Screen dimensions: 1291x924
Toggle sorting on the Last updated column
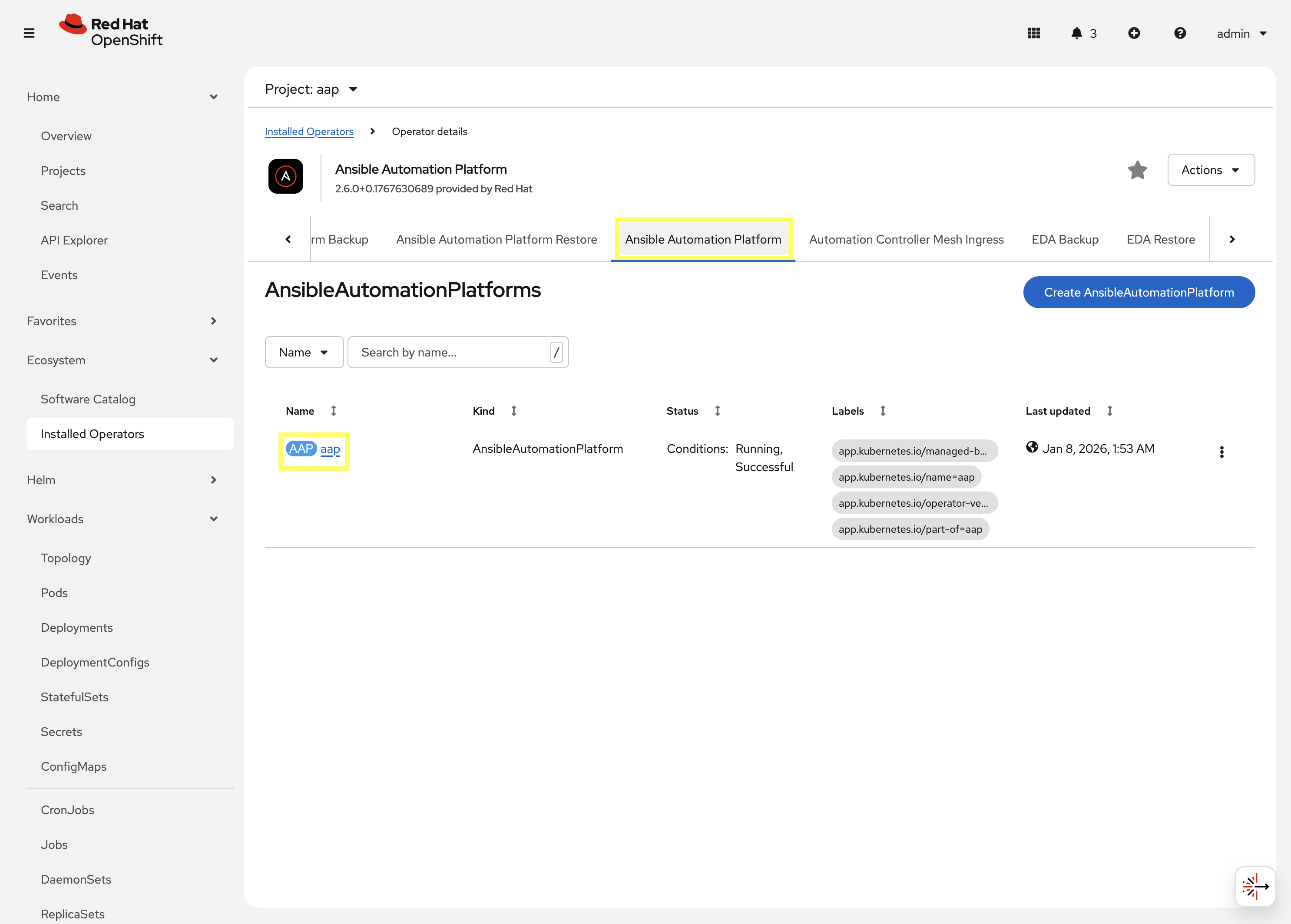[x=1110, y=410]
